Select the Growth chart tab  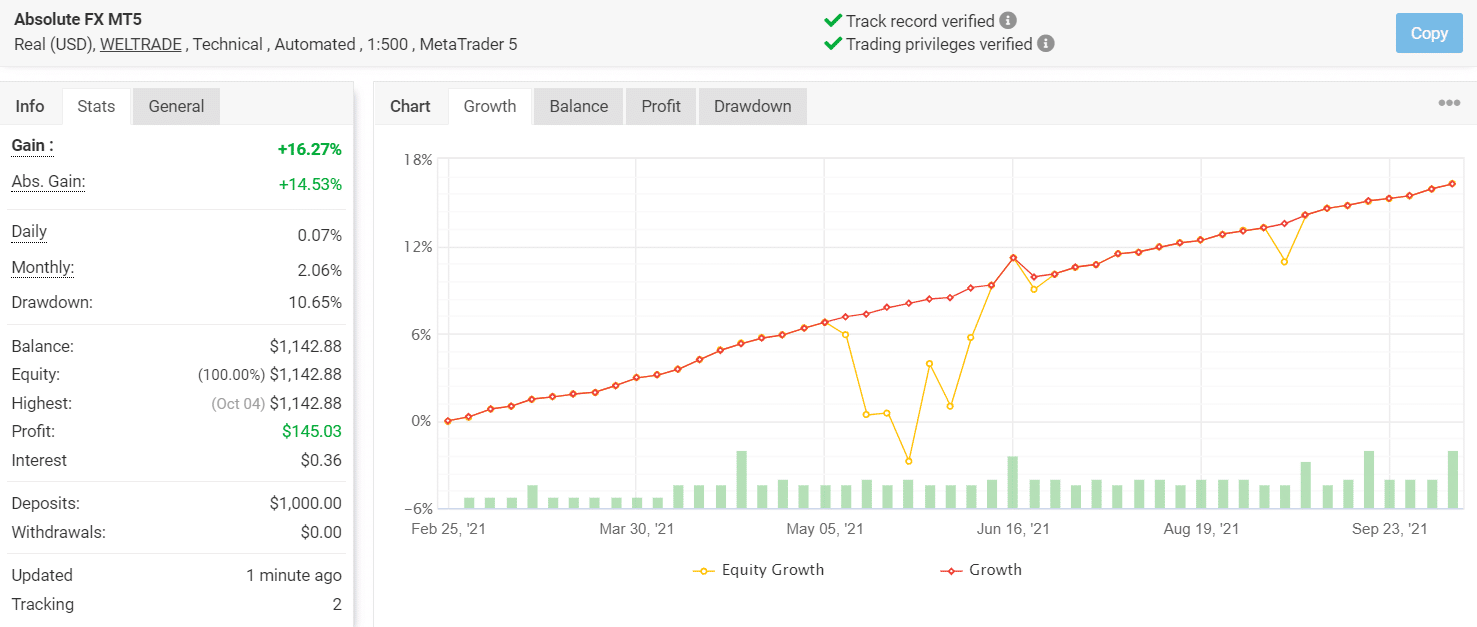pos(490,106)
